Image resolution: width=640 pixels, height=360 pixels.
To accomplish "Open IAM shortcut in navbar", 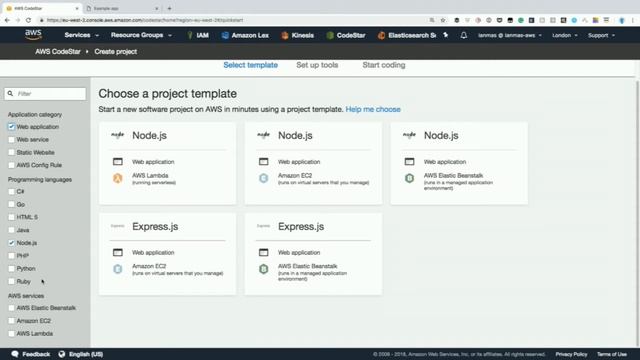I will pyautogui.click(x=198, y=36).
